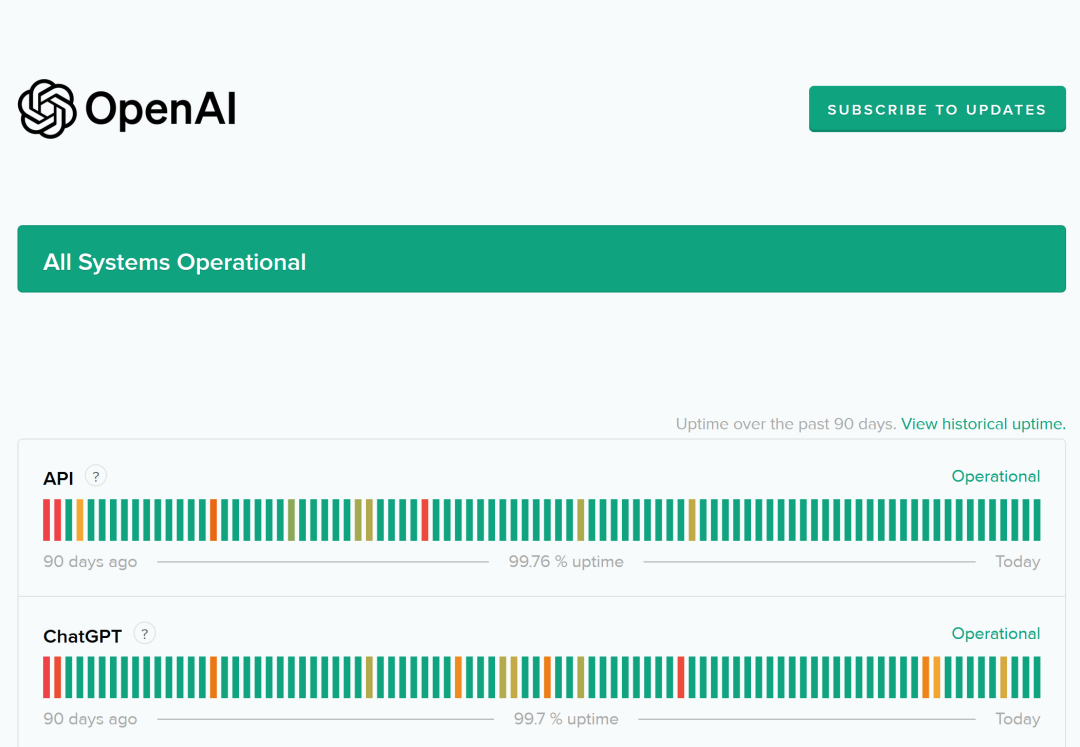This screenshot has width=1080, height=747.
Task: Click the 99.7 % uptime label
Action: point(566,719)
